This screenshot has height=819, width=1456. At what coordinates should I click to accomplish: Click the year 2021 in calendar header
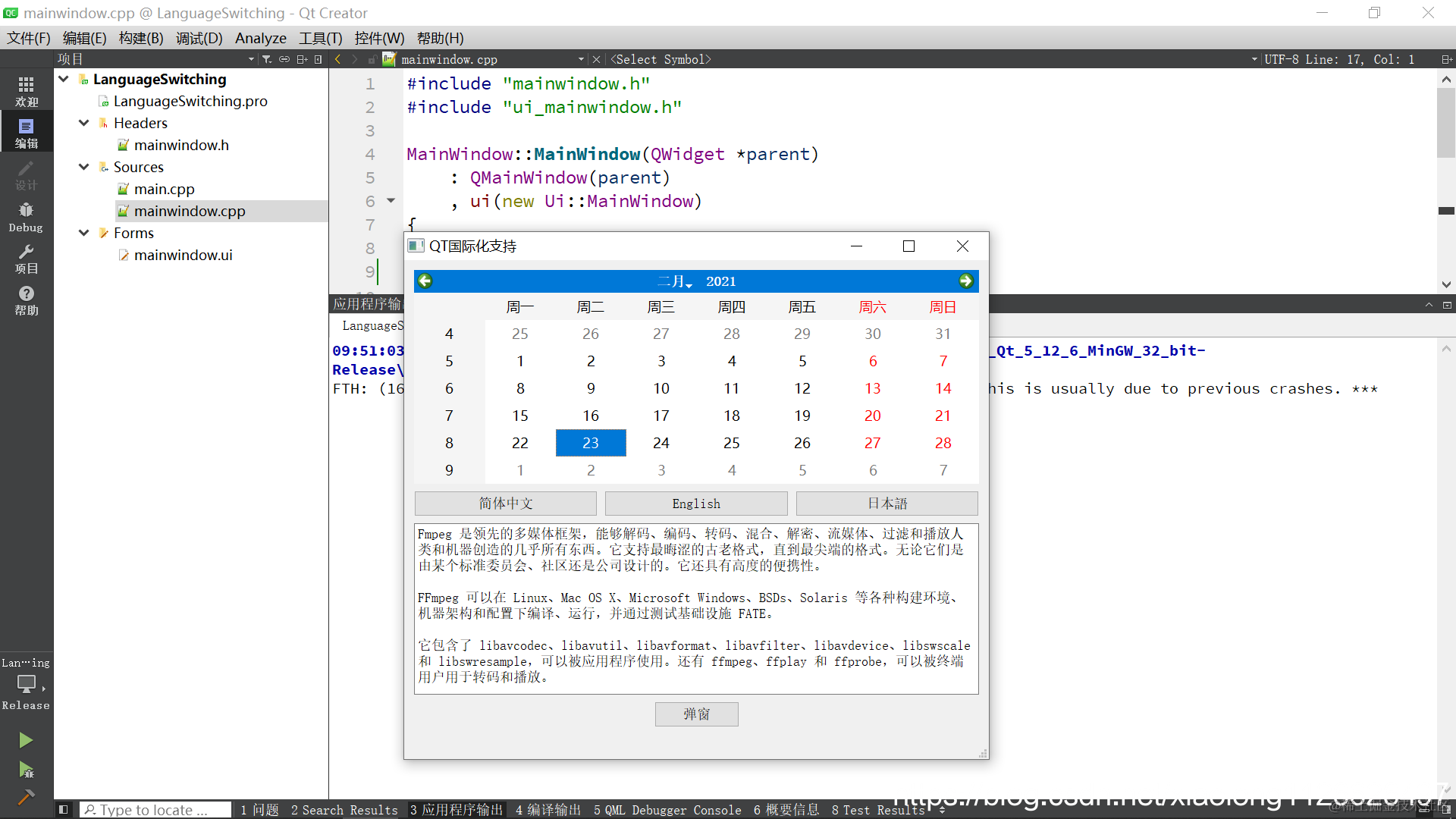(721, 281)
